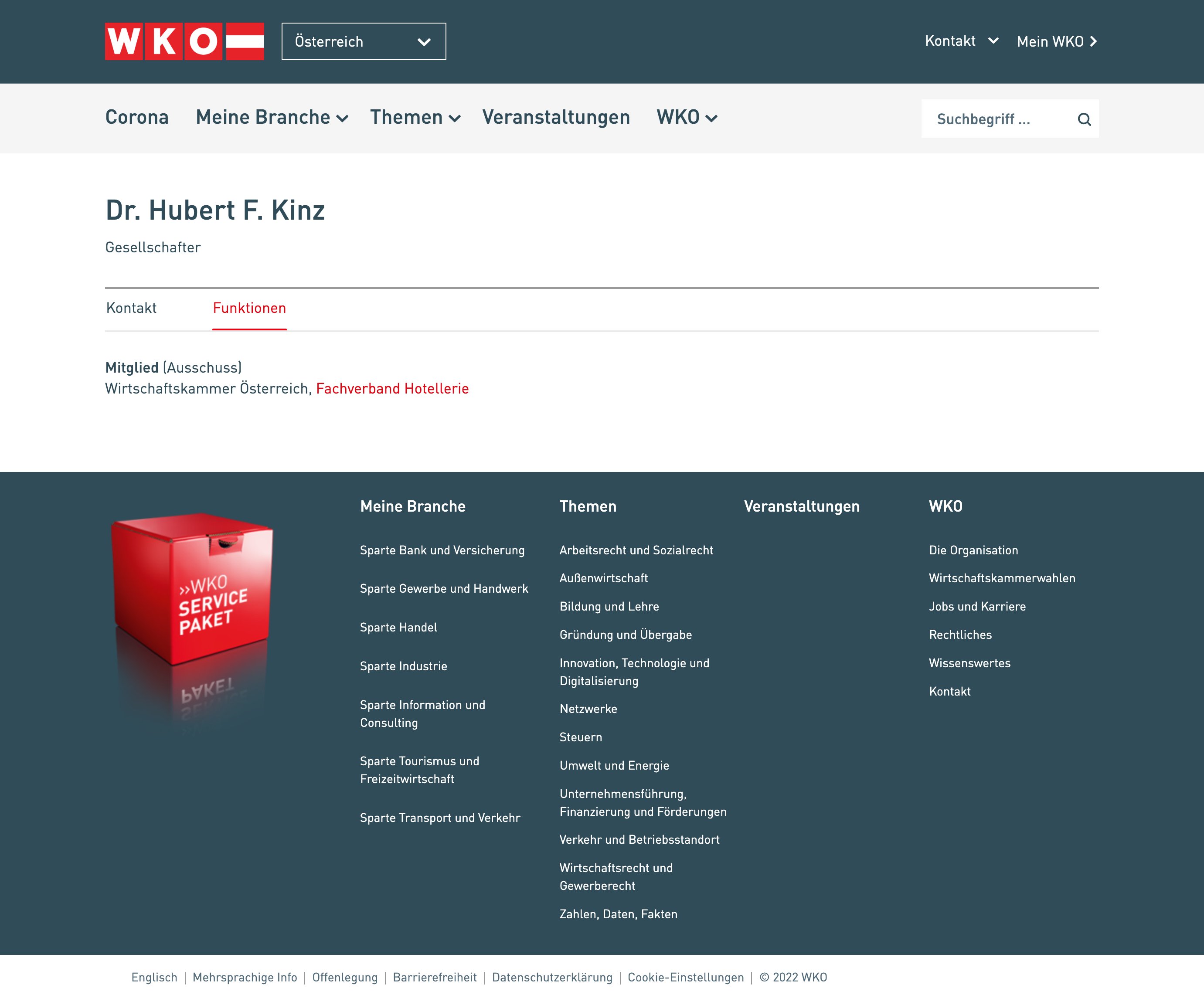Image resolution: width=1204 pixels, height=998 pixels.
Task: Open Barrierefreiheit bottom link
Action: tap(435, 978)
